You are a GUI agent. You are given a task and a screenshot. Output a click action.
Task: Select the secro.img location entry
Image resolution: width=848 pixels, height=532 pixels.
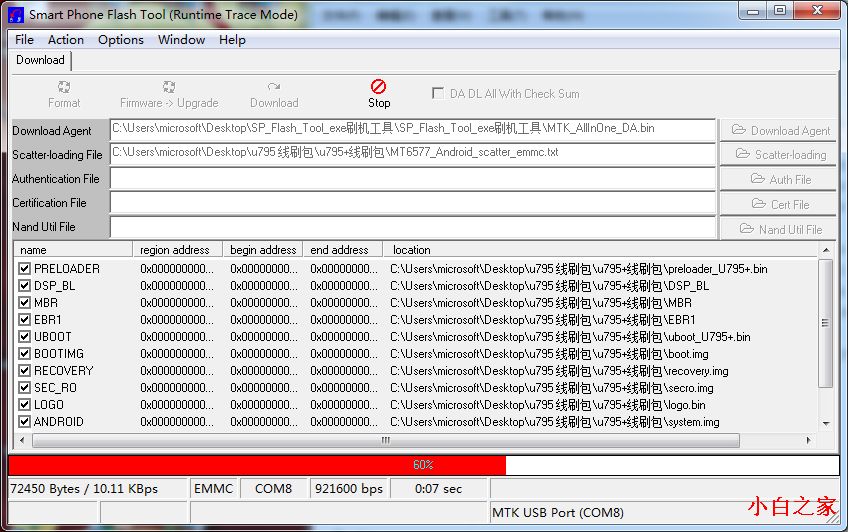coord(552,388)
